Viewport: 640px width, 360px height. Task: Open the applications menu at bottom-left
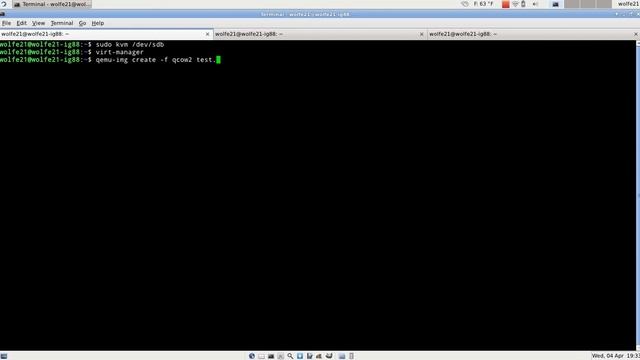click(x=4, y=356)
